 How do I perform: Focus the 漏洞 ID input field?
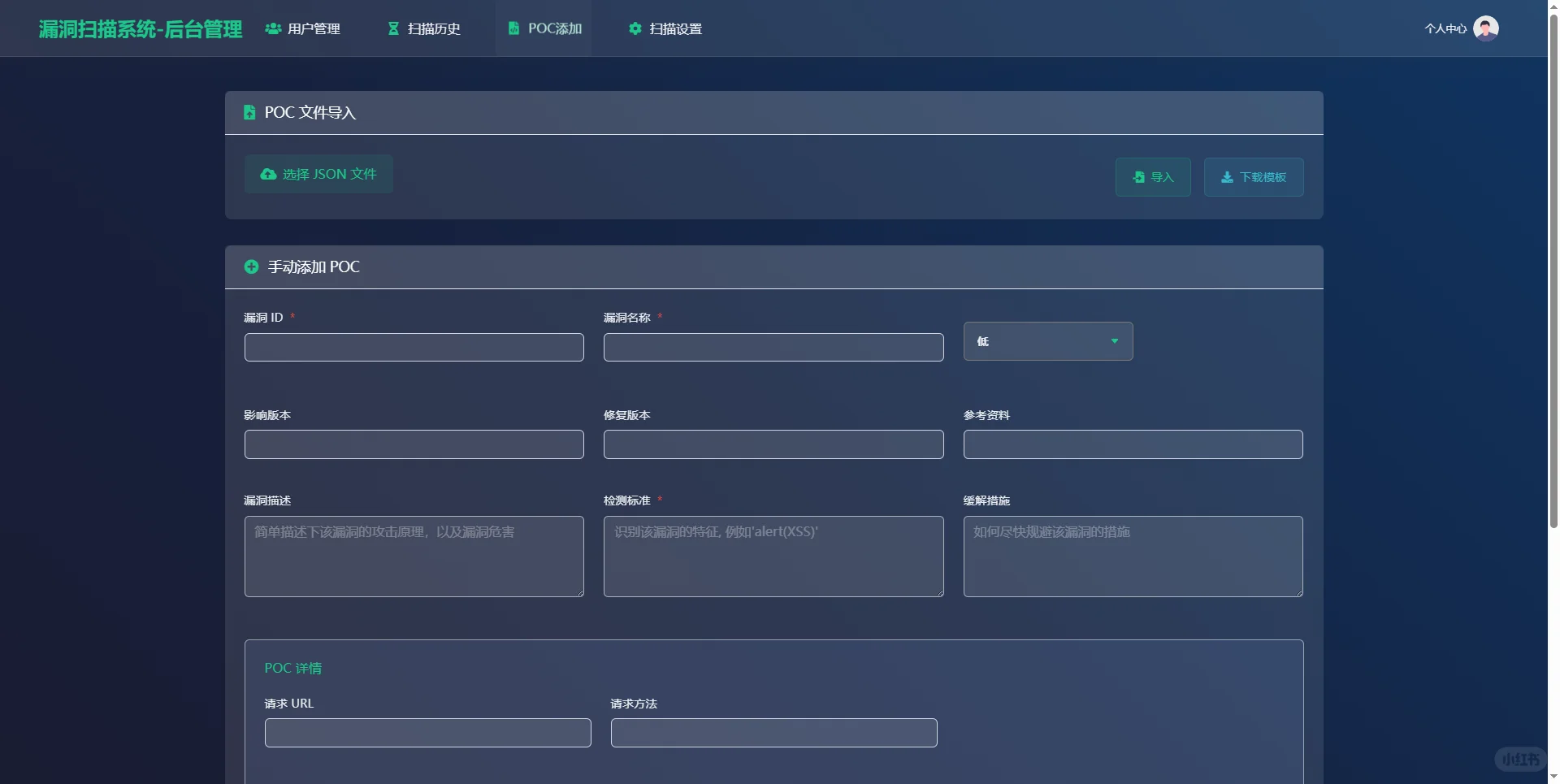tap(414, 347)
